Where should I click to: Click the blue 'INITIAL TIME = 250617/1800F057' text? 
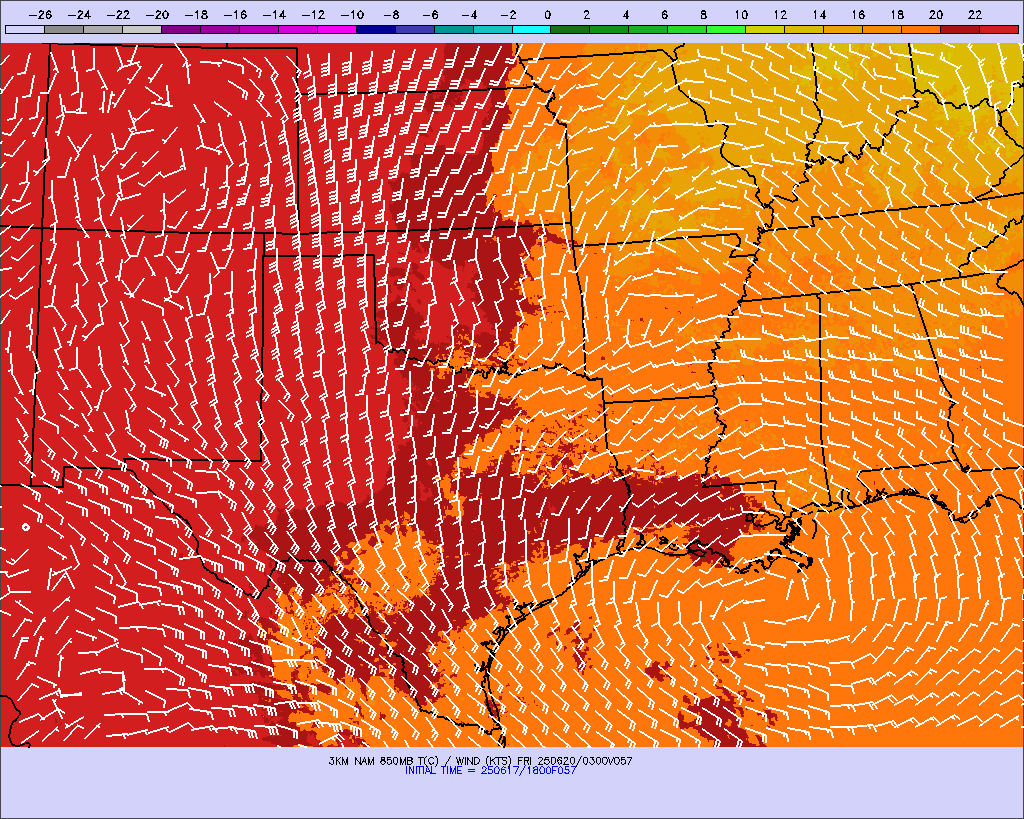491,771
